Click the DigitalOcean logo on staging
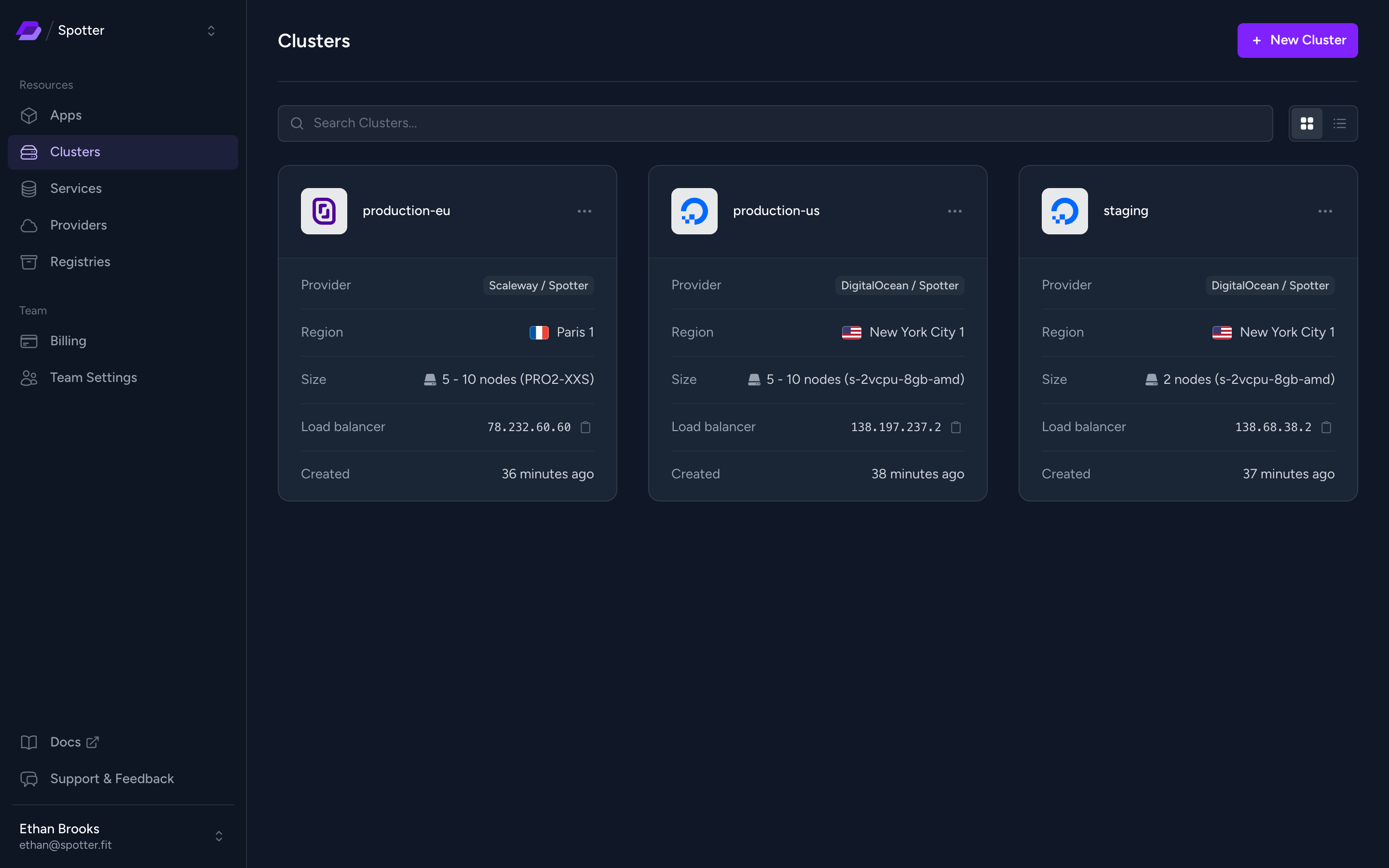 [x=1065, y=211]
